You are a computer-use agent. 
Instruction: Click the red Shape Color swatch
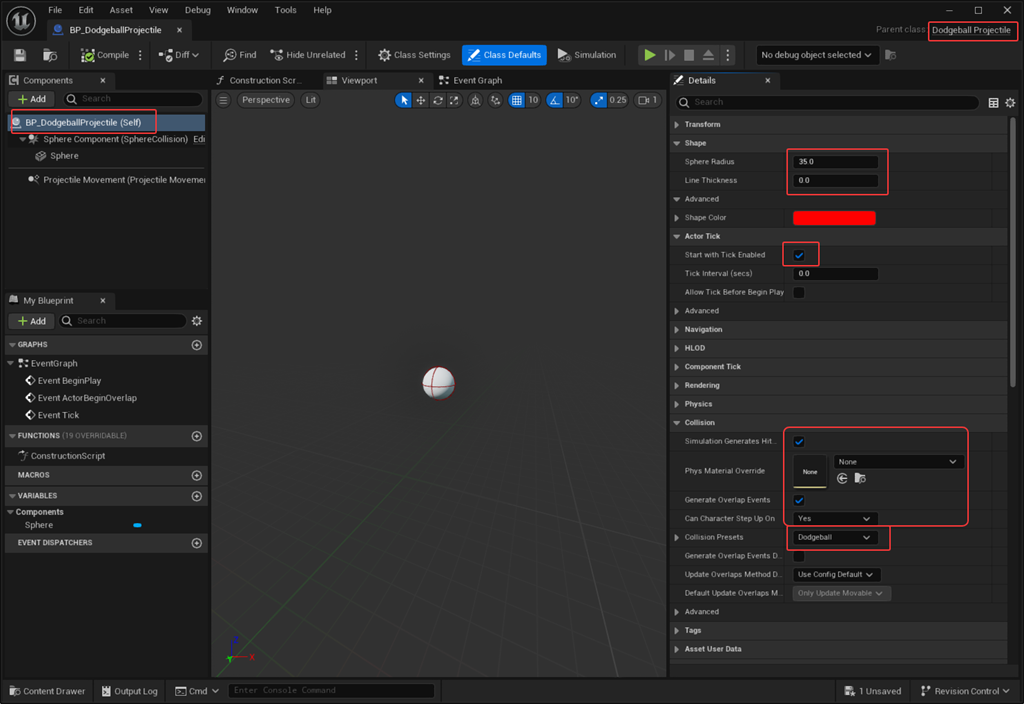(834, 218)
